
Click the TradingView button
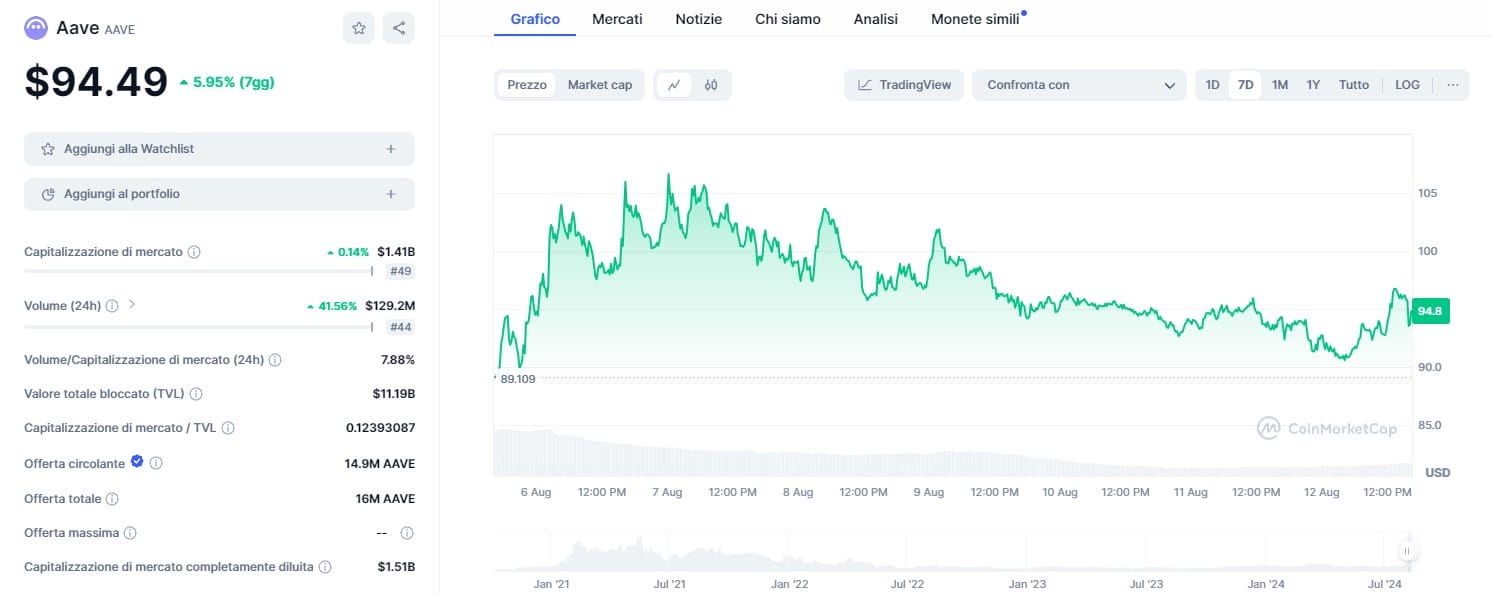pos(904,85)
